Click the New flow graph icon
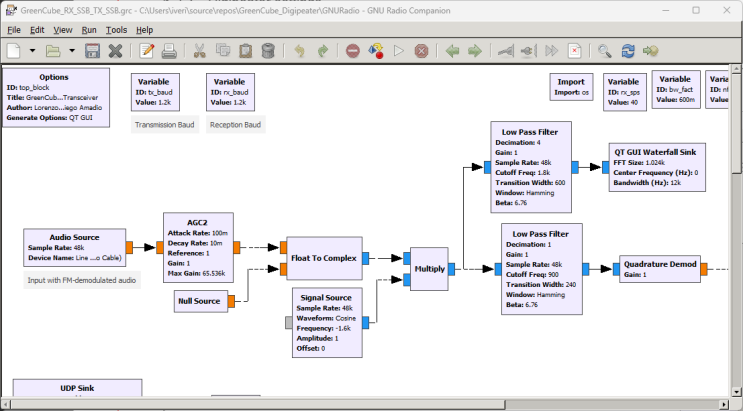 tap(14, 51)
